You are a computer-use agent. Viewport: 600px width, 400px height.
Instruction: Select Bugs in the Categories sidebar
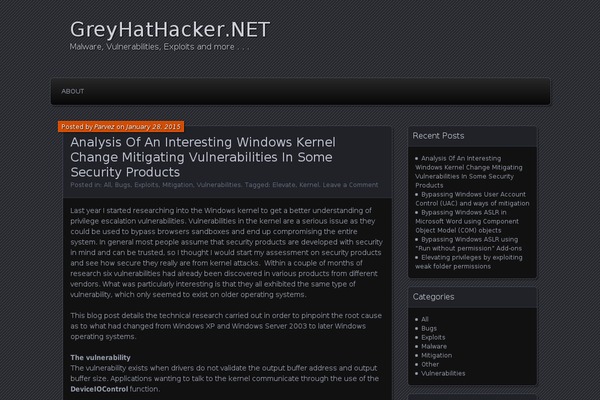(x=429, y=328)
